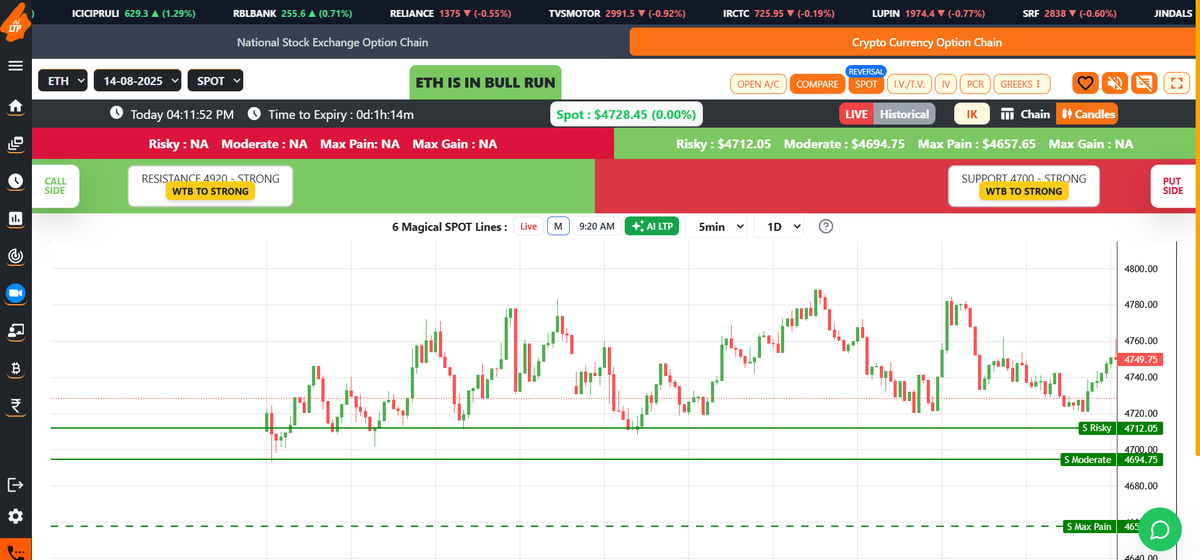1200x560 pixels.
Task: Enter fullscreen with the expand icon
Action: [x=1176, y=83]
